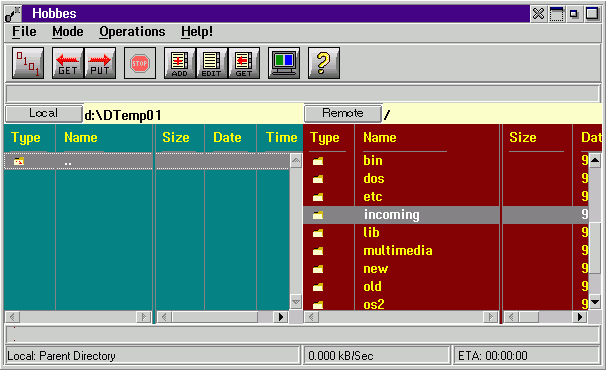Screen dimensions: 606x370
Task: Click the parent directory folder icon
Action: [19, 162]
